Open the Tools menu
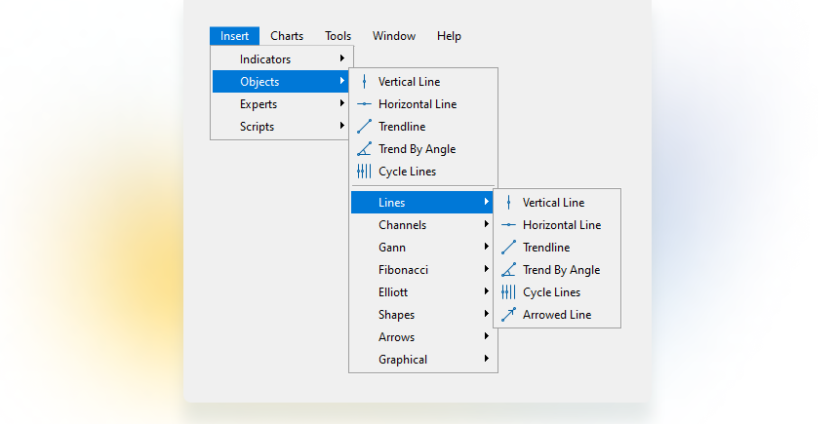Image resolution: width=836 pixels, height=424 pixels. (338, 36)
